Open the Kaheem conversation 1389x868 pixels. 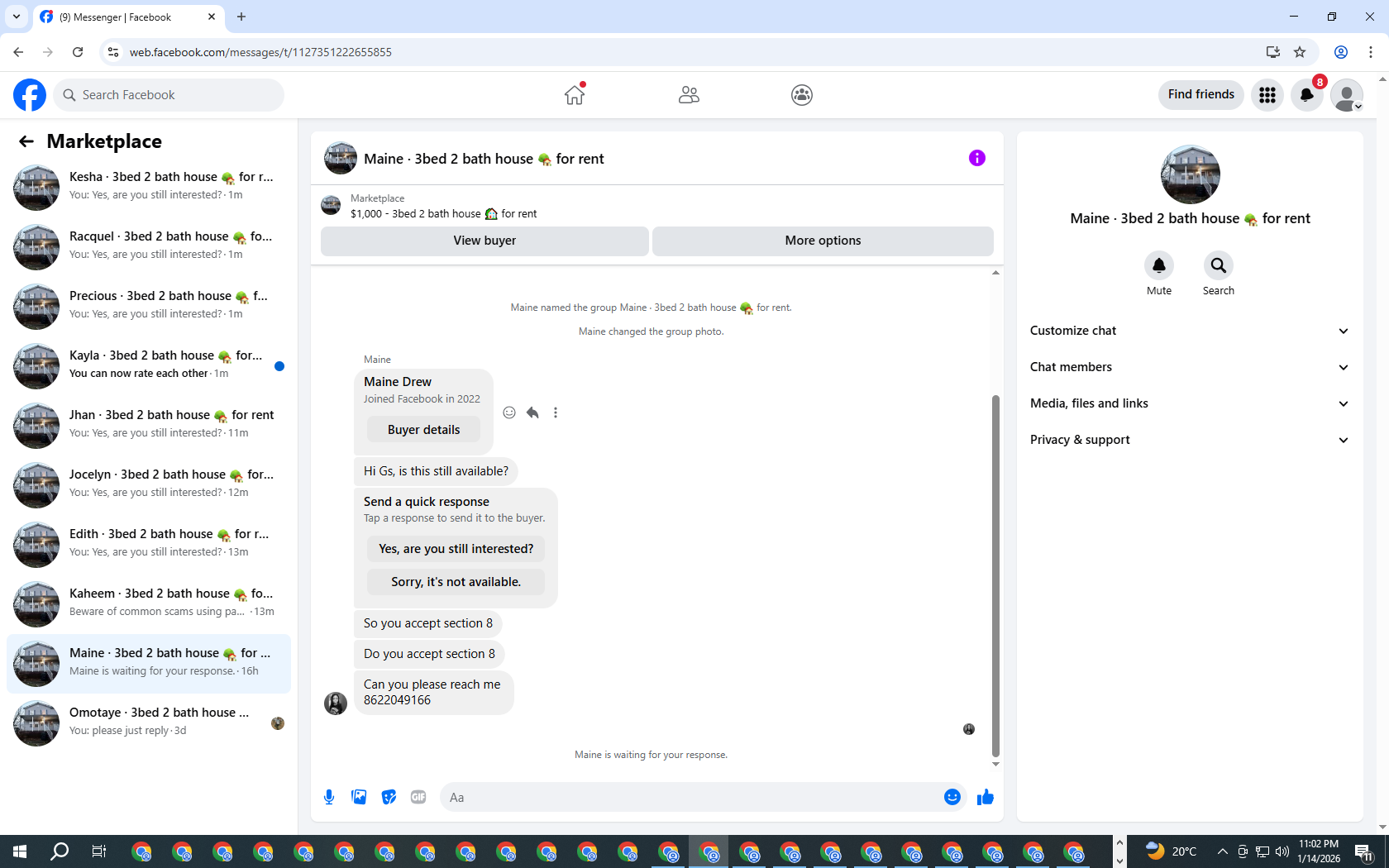(x=149, y=603)
